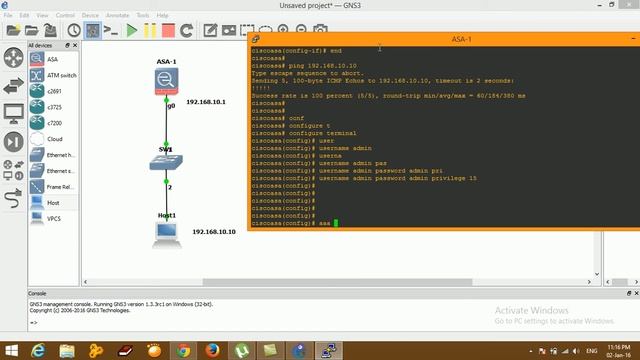Select ATM switch in device list

(x=53, y=75)
